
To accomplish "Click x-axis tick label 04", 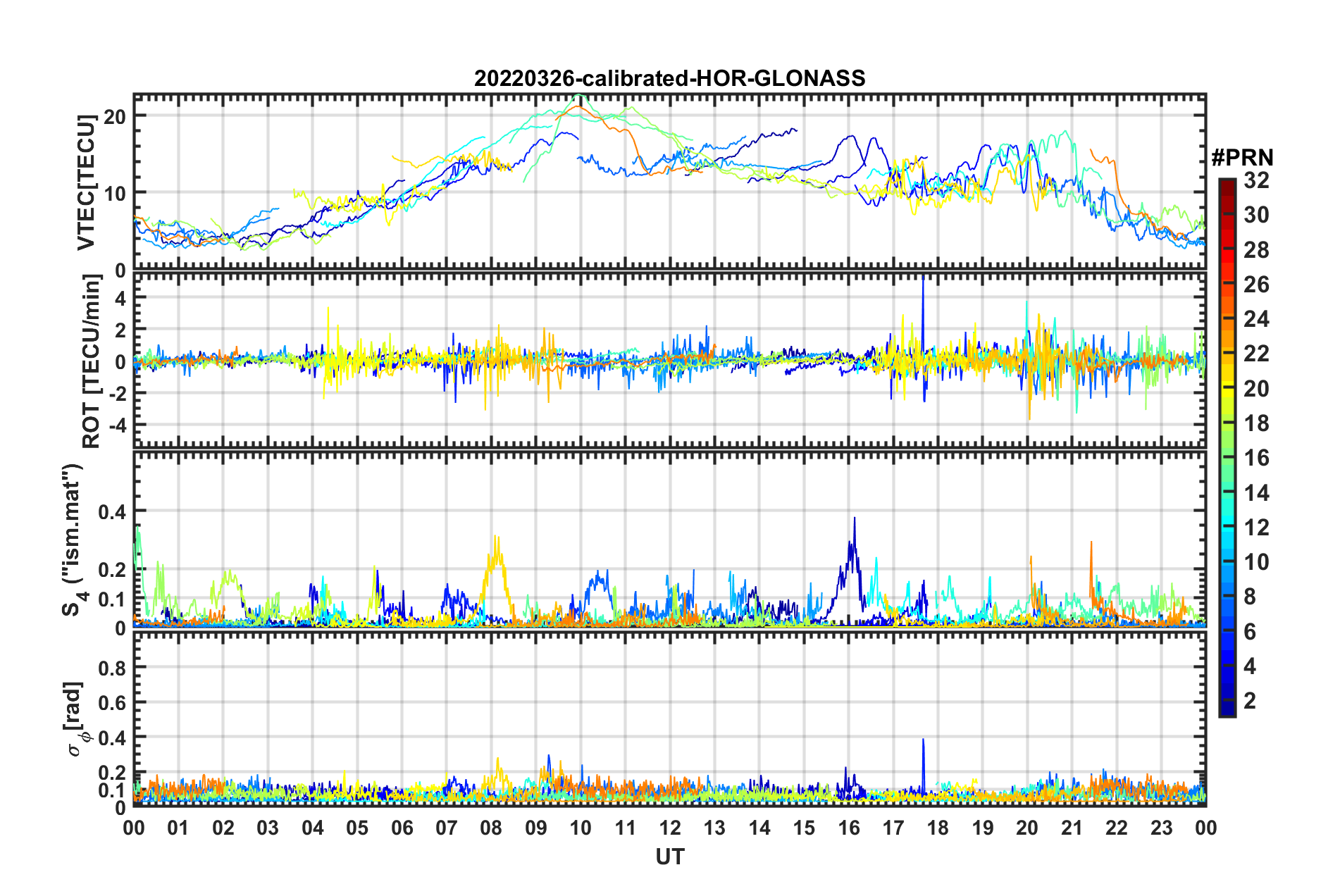I will pos(312,828).
